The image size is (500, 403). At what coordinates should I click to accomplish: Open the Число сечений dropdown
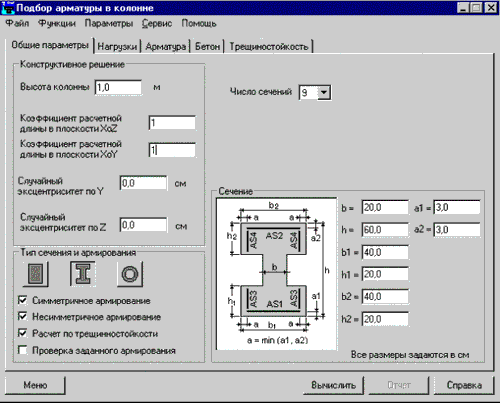(324, 92)
